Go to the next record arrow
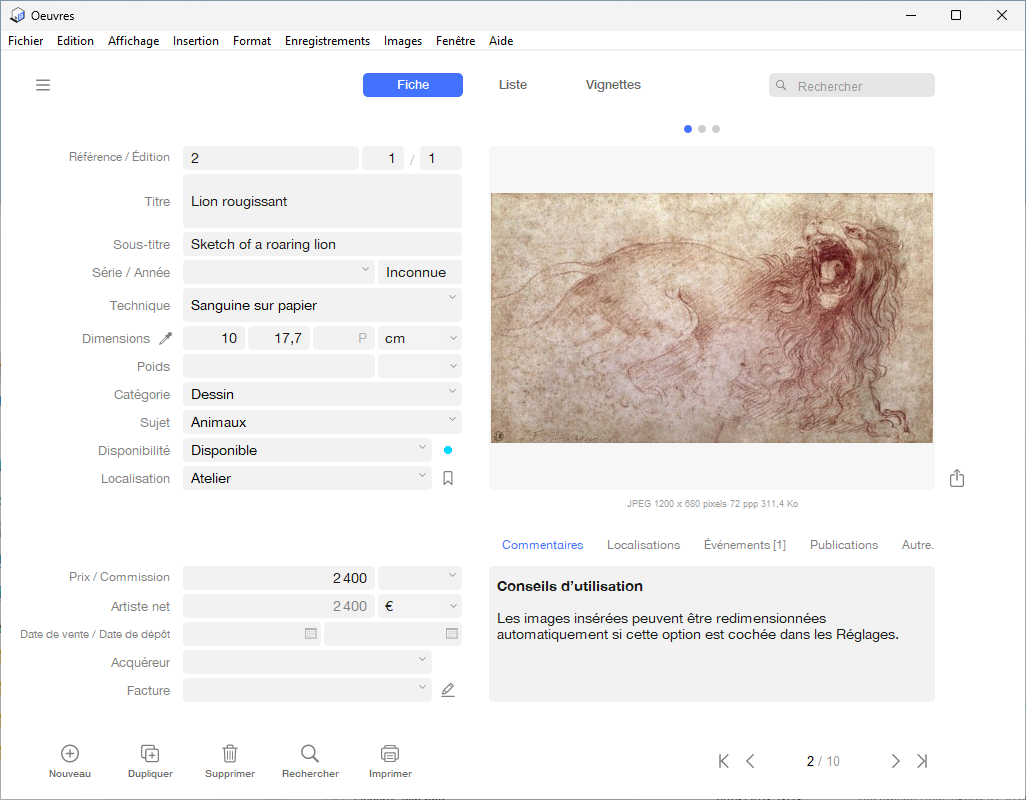 point(895,761)
